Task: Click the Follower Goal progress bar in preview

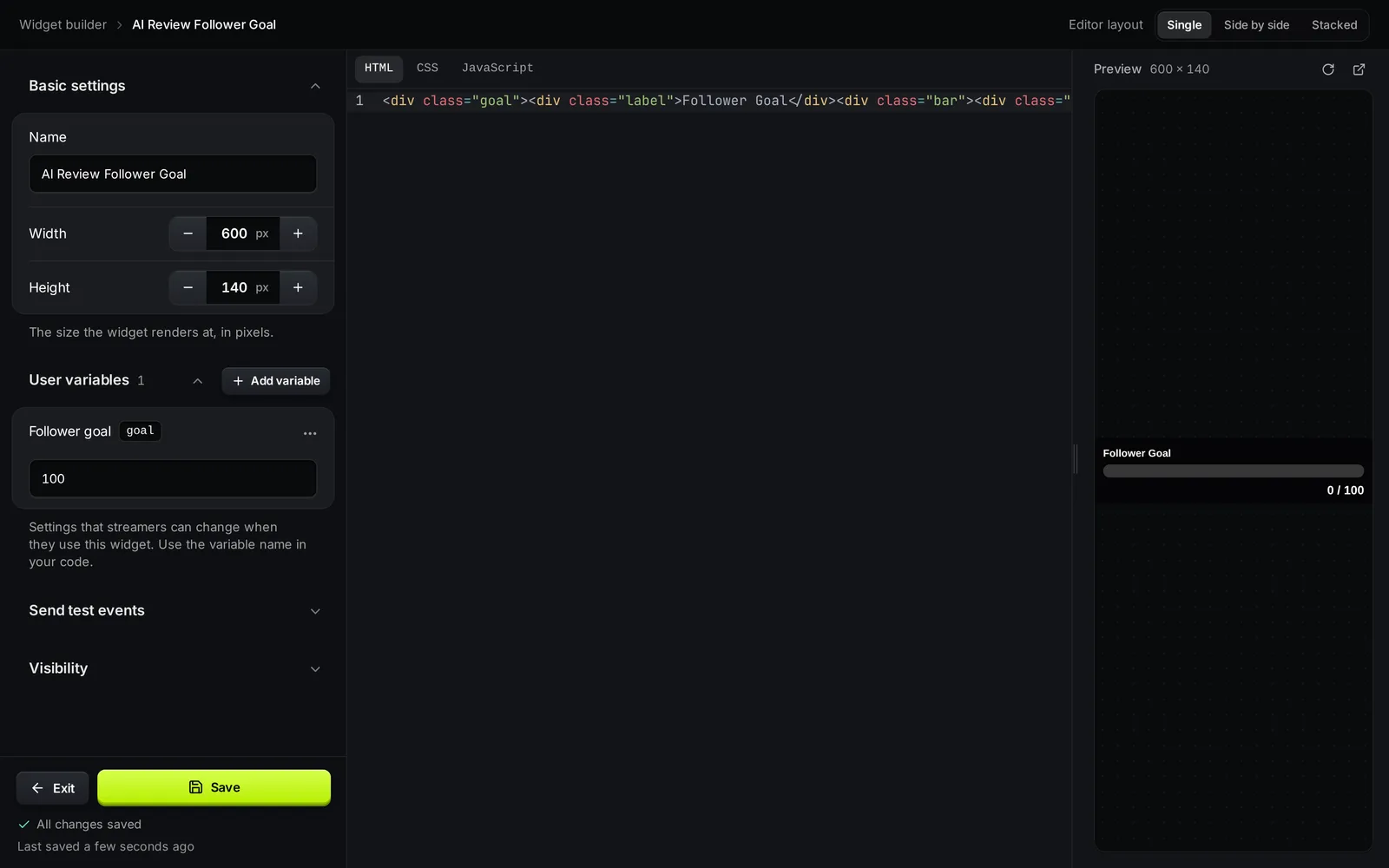Action: pyautogui.click(x=1233, y=471)
